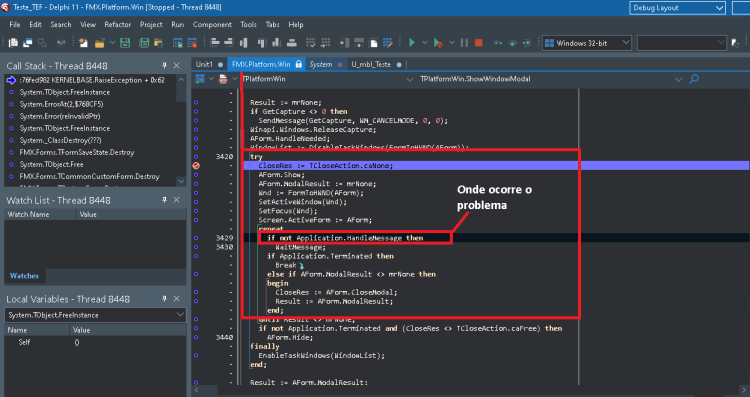The image size is (750, 397).
Task: Click the View Unit toolbar icon
Action: [13, 43]
